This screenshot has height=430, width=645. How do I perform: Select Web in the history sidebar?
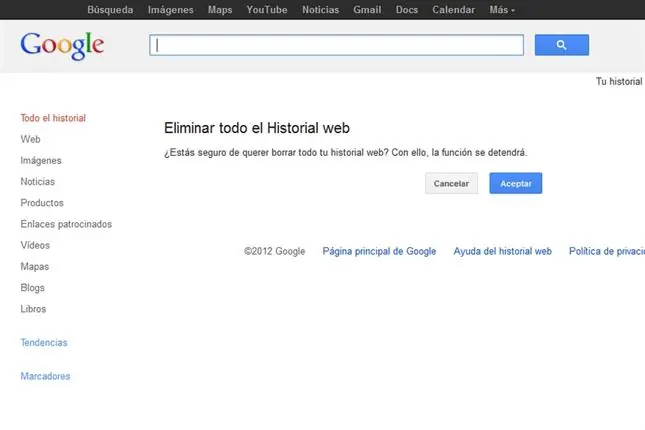click(30, 139)
